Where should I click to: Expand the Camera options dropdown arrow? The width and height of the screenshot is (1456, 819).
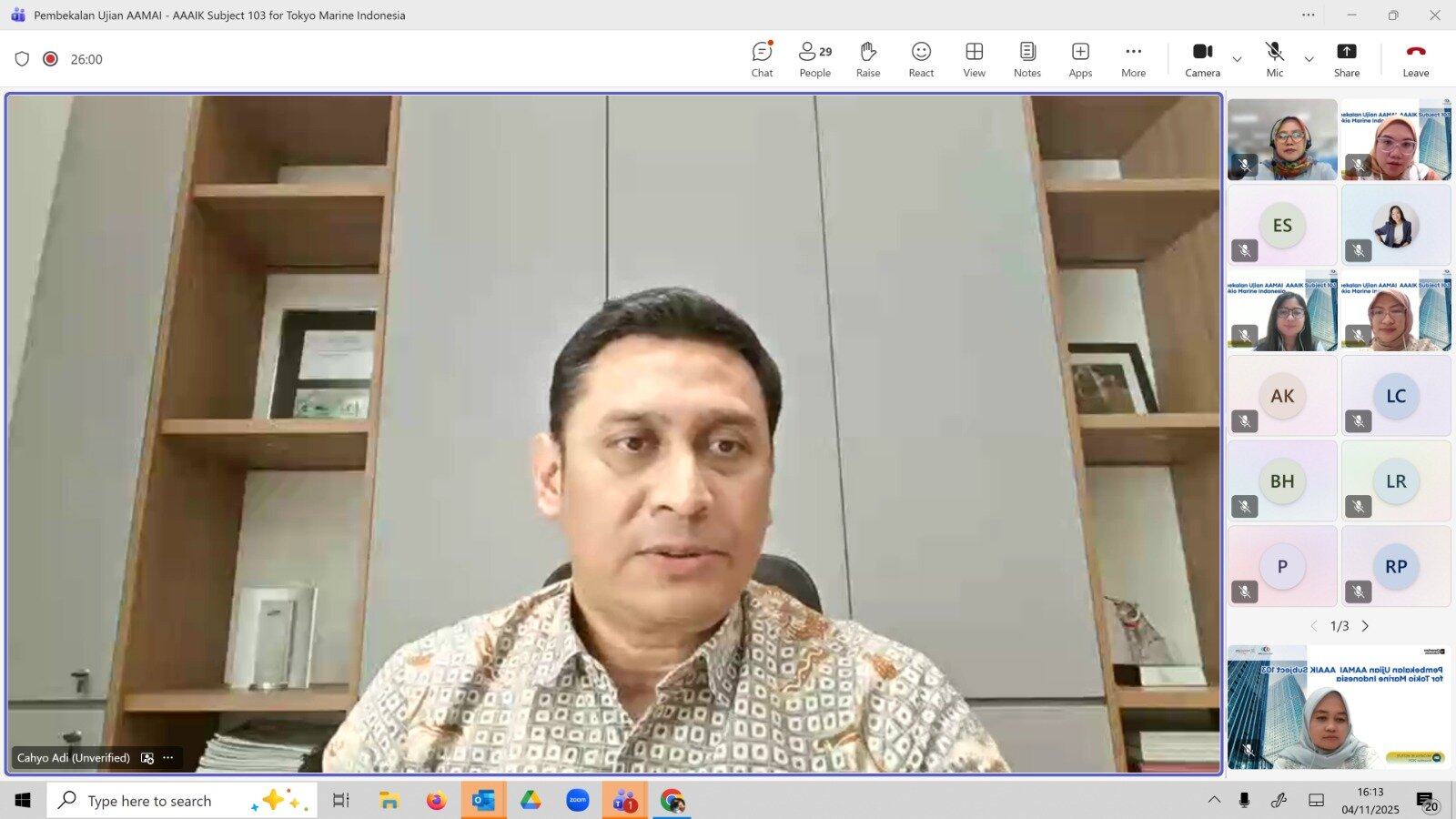[1237, 60]
